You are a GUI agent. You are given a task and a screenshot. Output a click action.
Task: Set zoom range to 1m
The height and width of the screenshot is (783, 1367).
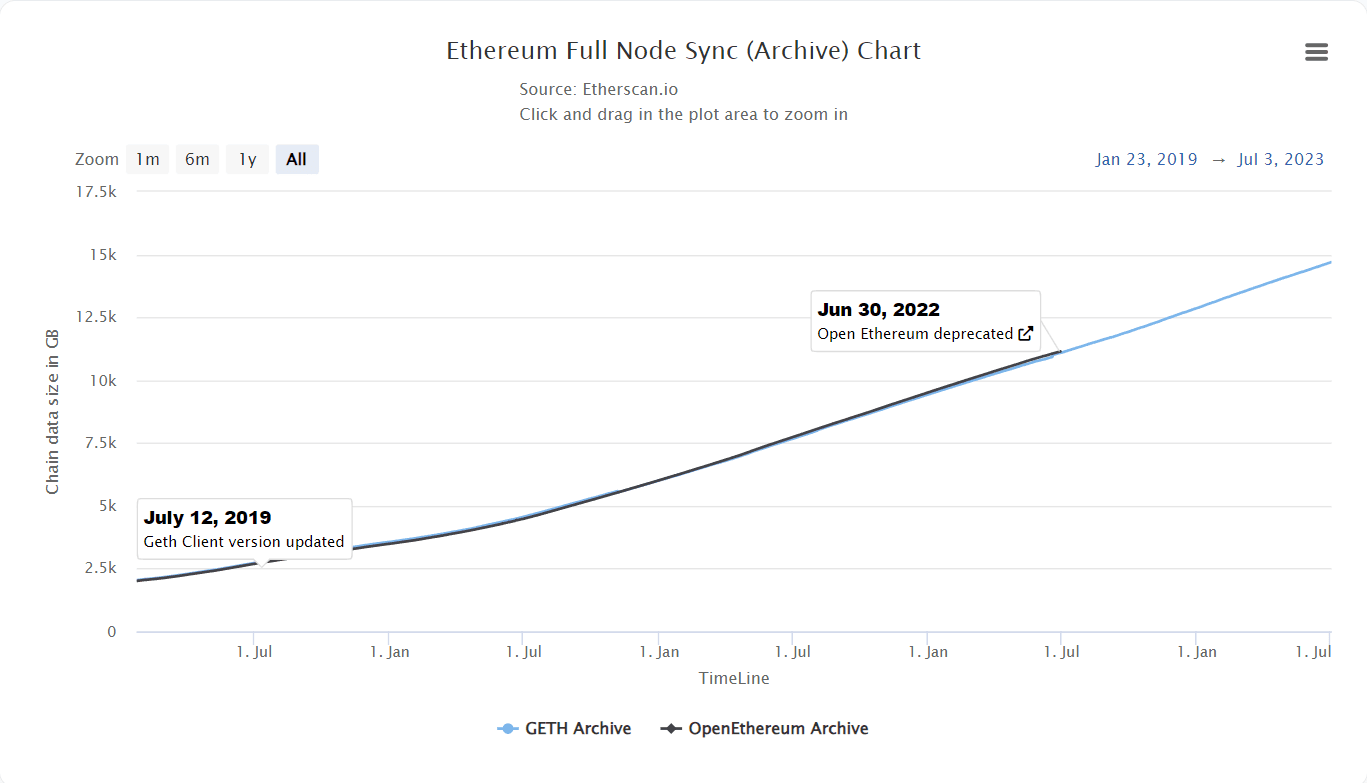click(x=148, y=160)
